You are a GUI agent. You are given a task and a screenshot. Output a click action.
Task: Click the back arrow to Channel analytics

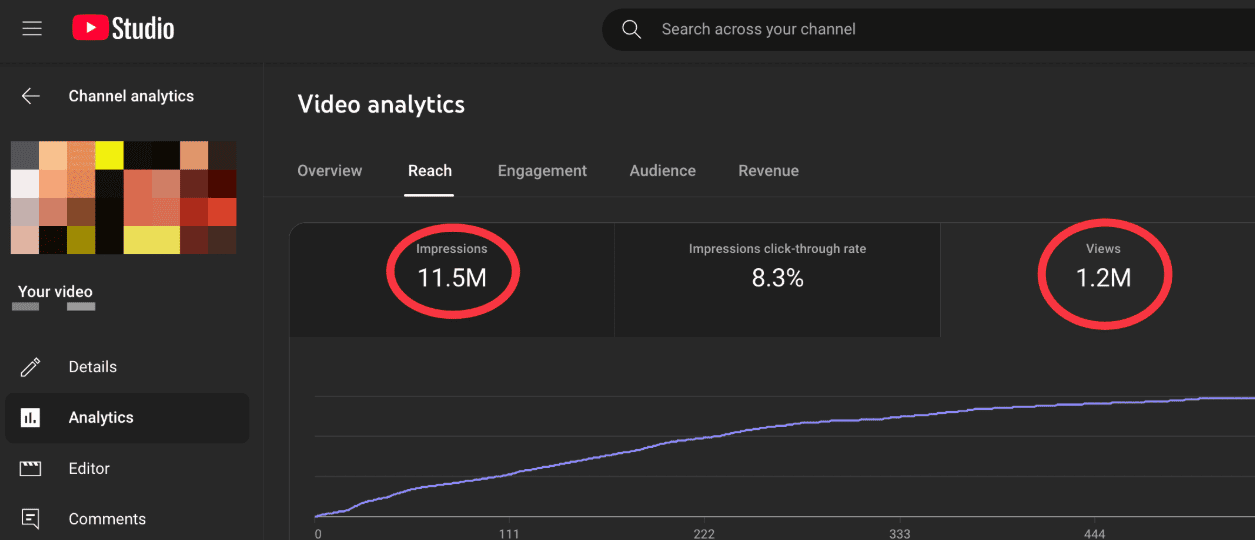point(31,96)
